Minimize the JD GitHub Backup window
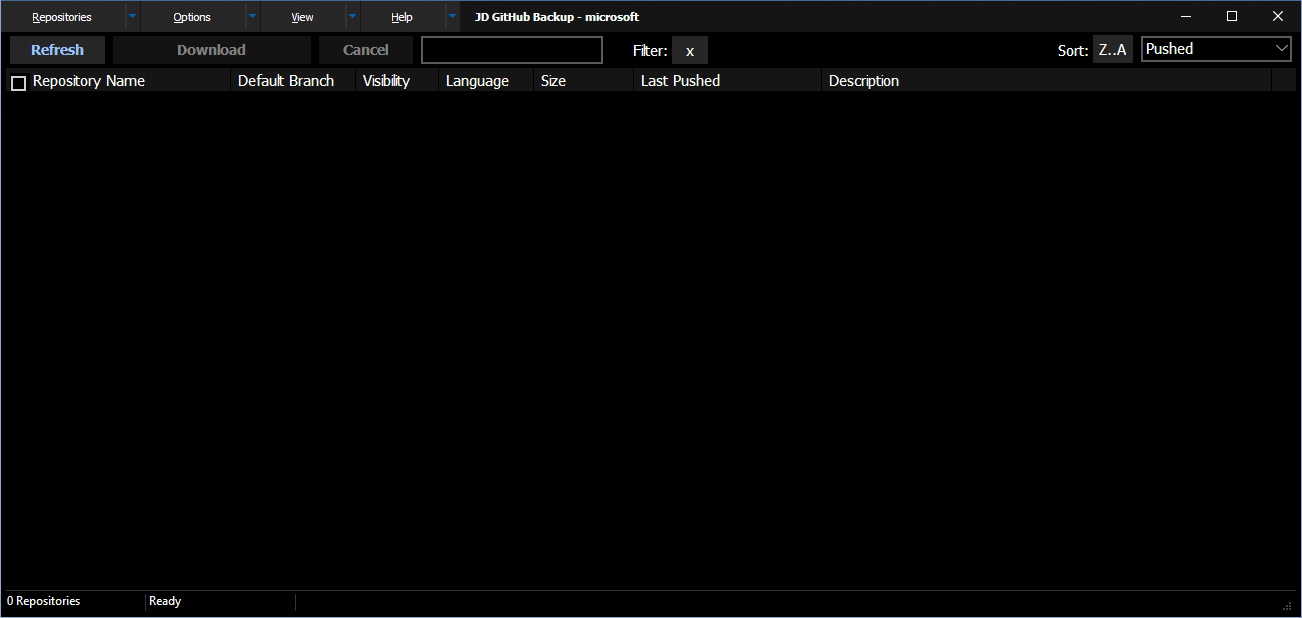Screen dimensions: 1302x618 1186,16
